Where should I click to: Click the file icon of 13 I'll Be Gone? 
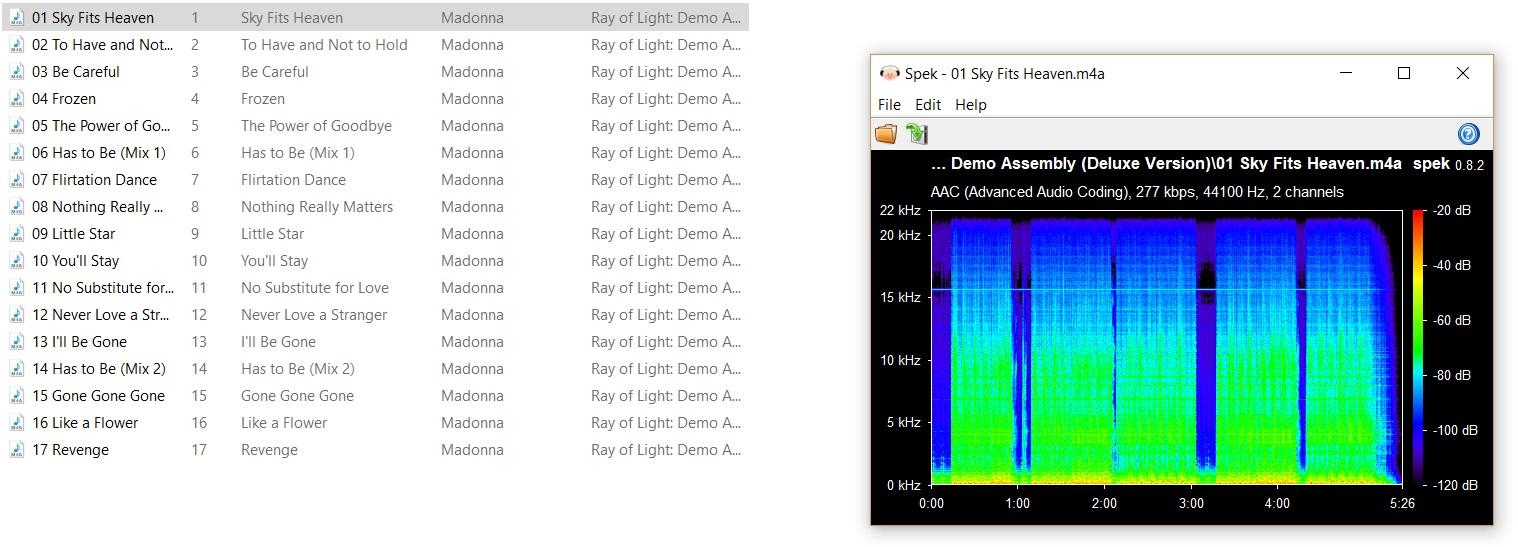pyautogui.click(x=17, y=342)
